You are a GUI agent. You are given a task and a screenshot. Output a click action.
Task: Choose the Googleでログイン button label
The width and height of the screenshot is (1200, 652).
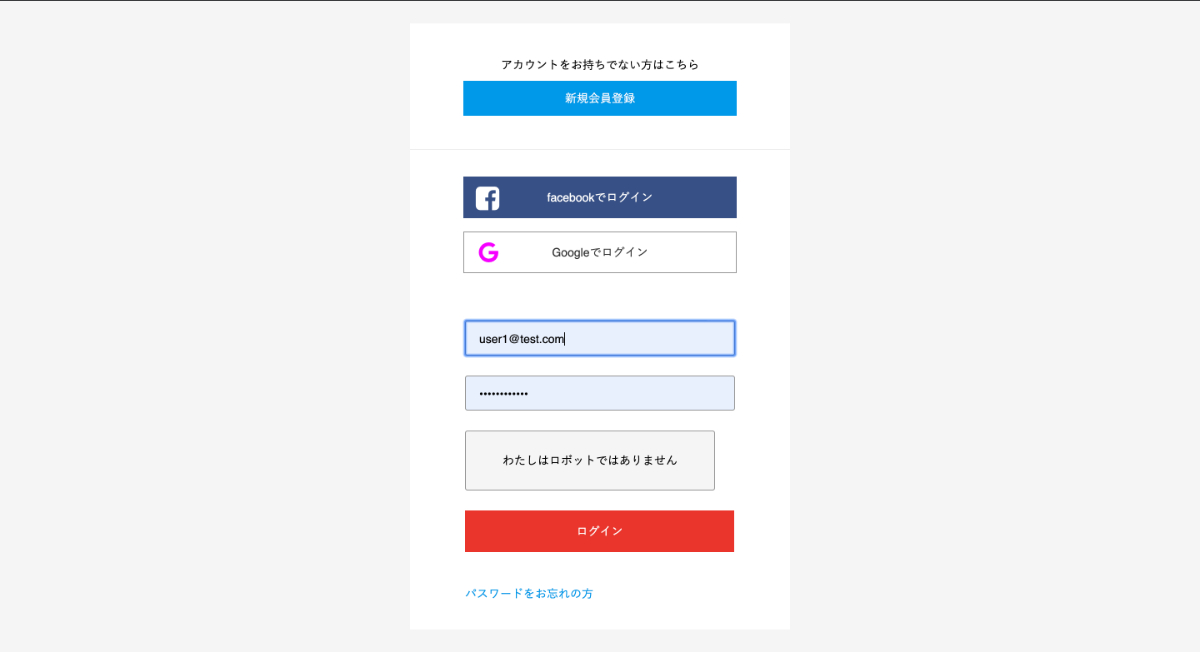click(599, 252)
